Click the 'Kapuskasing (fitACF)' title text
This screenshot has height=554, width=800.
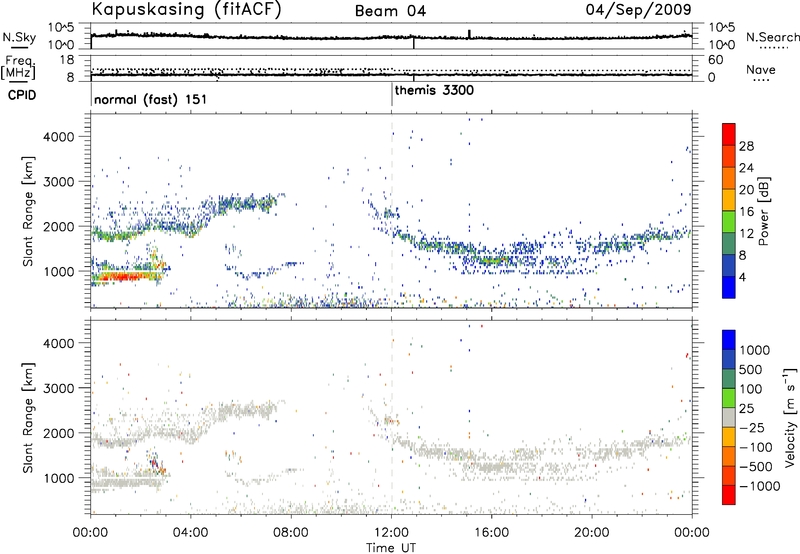pos(186,10)
